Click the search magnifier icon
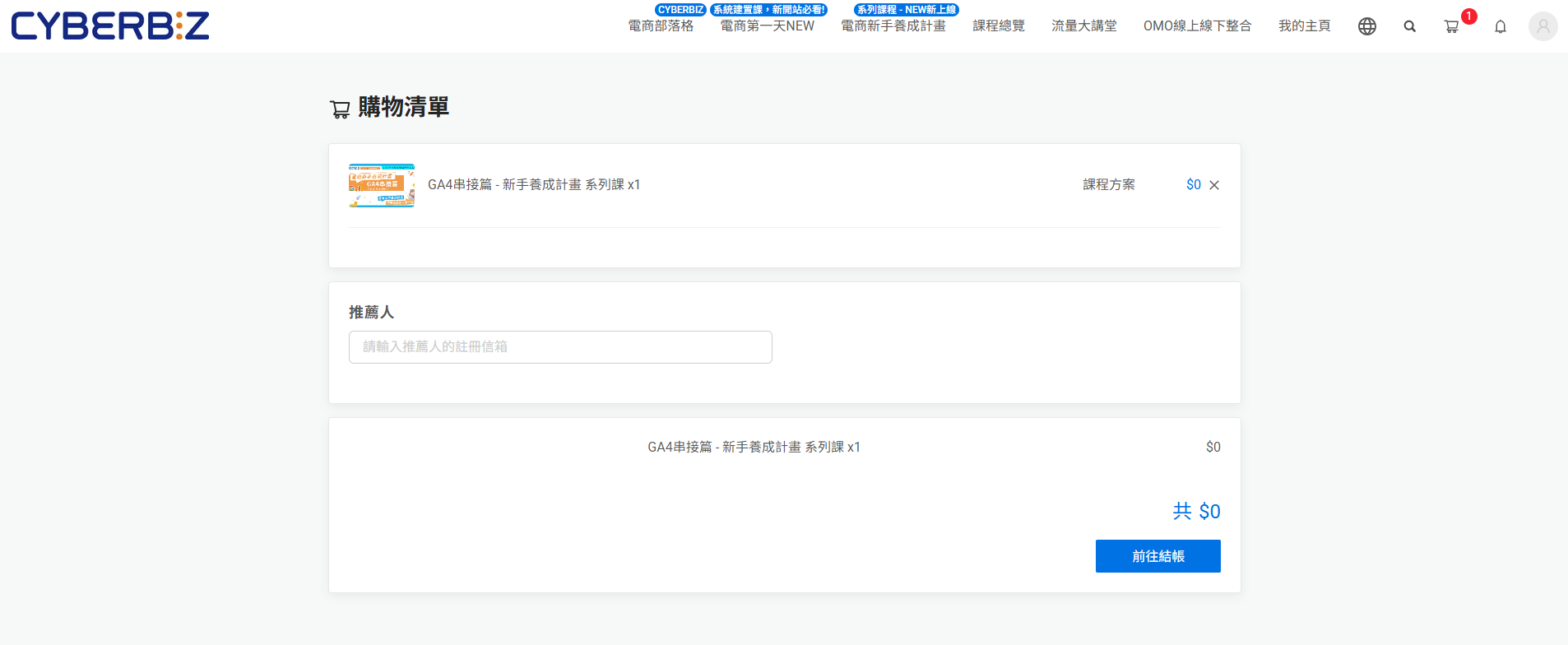Screen dimensions: 1568x645 pyautogui.click(x=1409, y=26)
